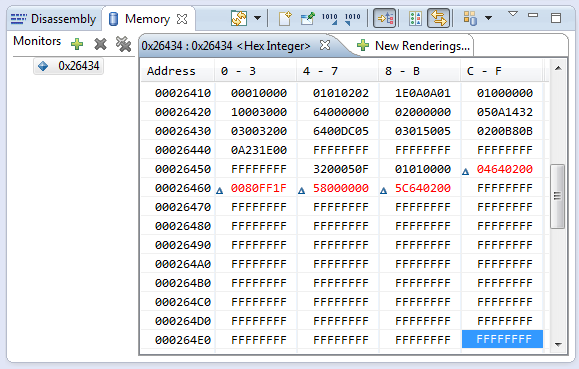
Task: Select cell 050A1432
Action: pyautogui.click(x=505, y=112)
